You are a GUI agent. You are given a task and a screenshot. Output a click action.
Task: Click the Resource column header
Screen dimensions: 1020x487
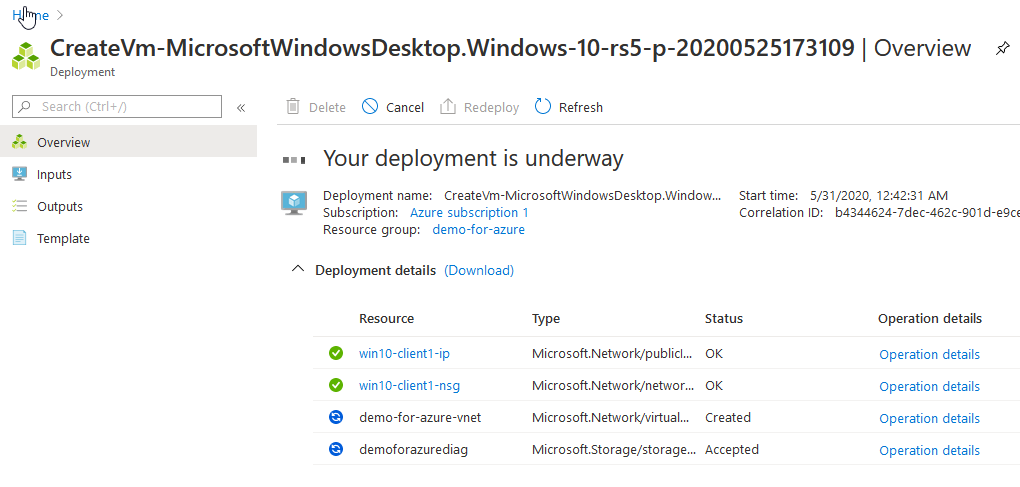pos(386,319)
